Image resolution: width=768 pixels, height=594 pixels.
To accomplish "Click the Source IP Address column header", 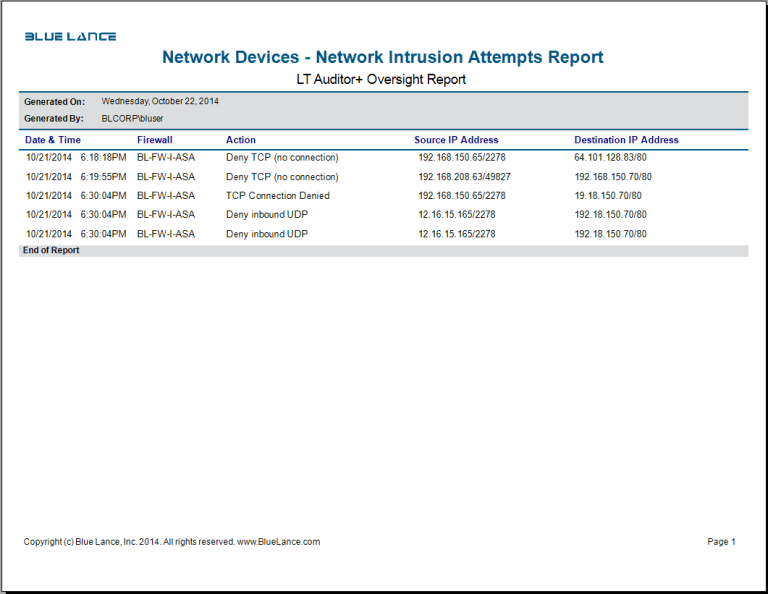I will [x=456, y=140].
